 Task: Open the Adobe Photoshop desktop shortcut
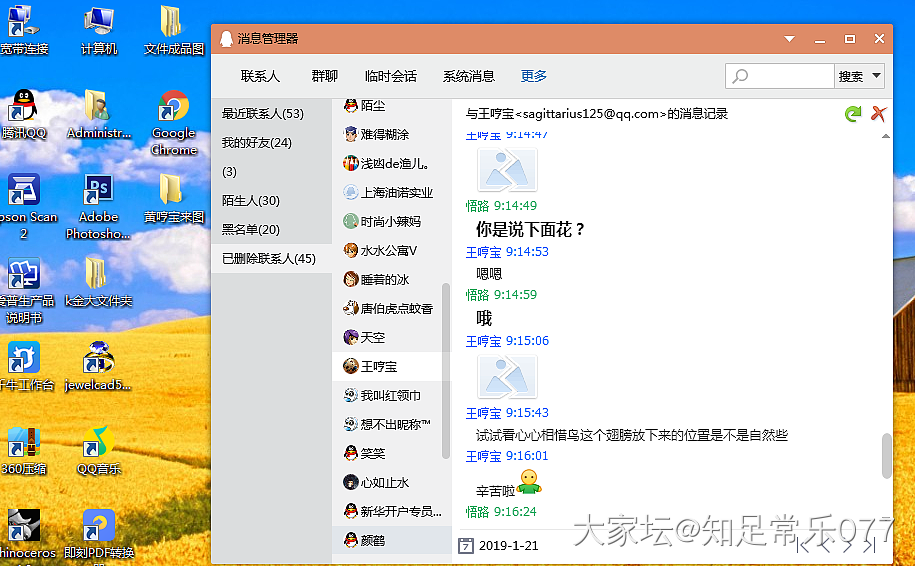tap(98, 206)
